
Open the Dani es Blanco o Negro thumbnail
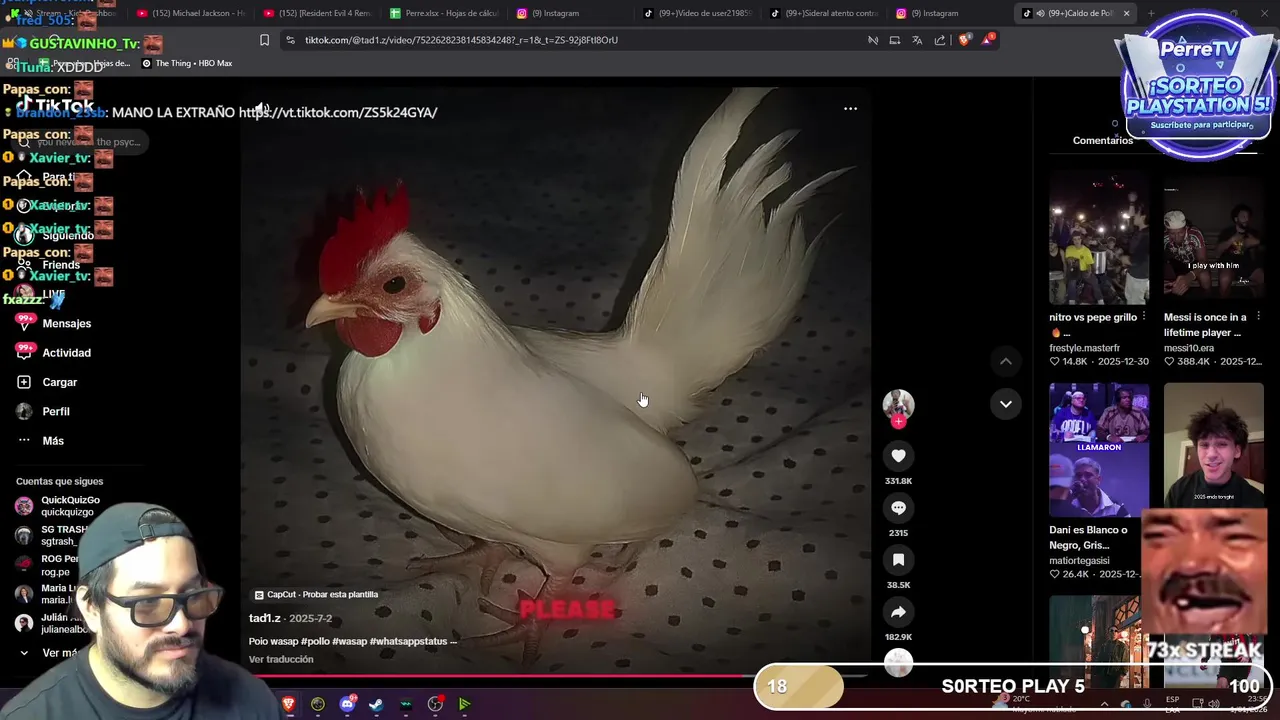click(x=1099, y=450)
